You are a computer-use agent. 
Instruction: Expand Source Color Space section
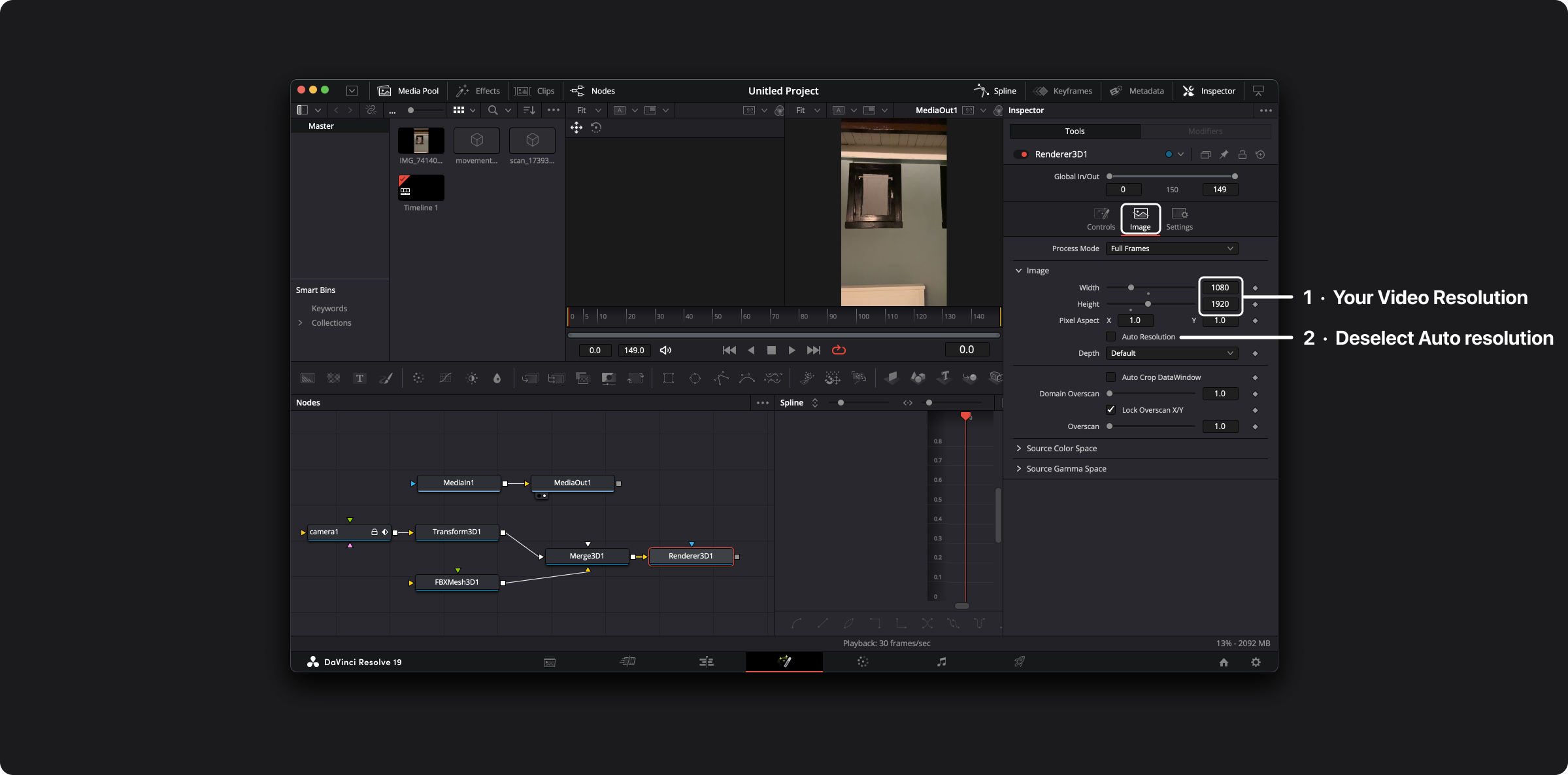click(x=1061, y=449)
